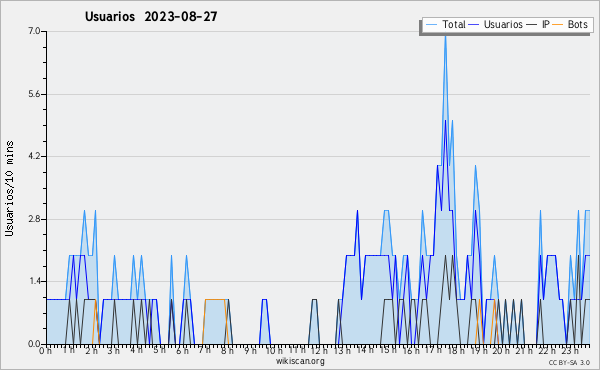Viewport: 600px width, 370px height.
Task: Click the x-axis label '21 h'
Action: [524, 350]
